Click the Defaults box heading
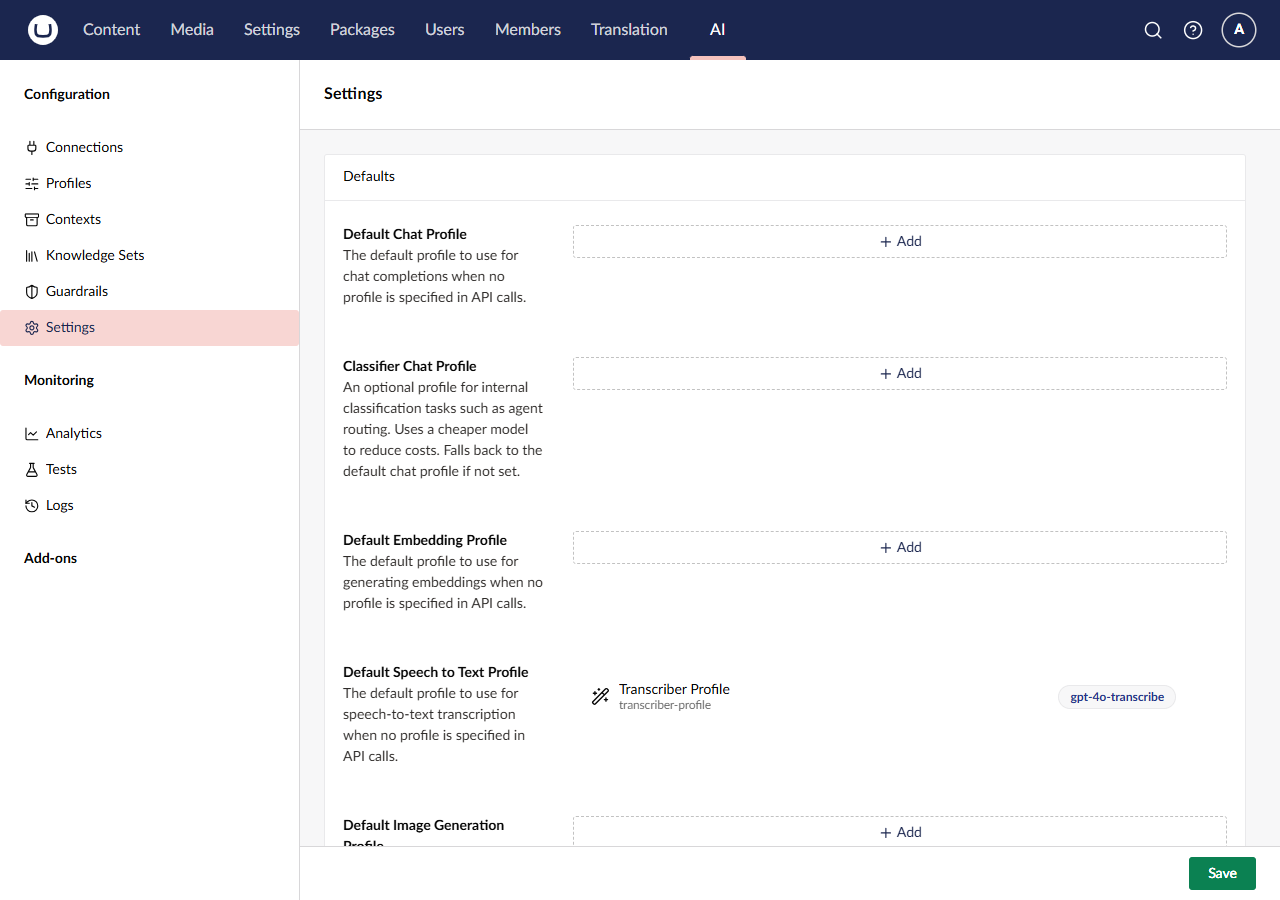Viewport: 1280px width, 900px height. point(369,176)
